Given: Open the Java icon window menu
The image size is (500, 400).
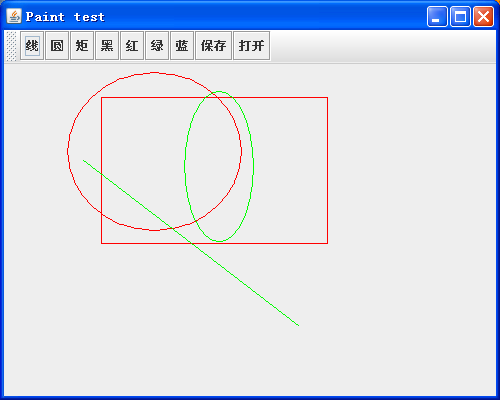Looking at the screenshot, I should pyautogui.click(x=14, y=16).
